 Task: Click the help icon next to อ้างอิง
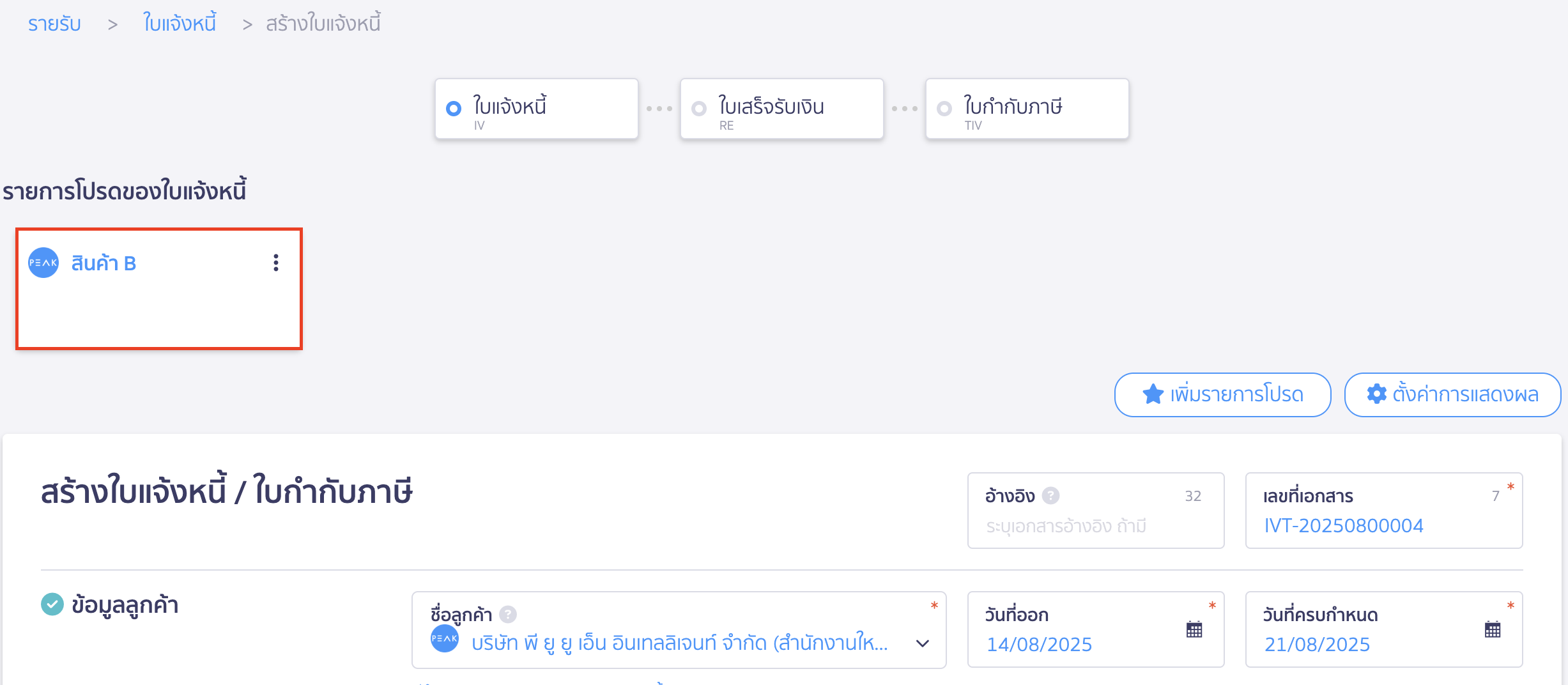[x=1051, y=496]
